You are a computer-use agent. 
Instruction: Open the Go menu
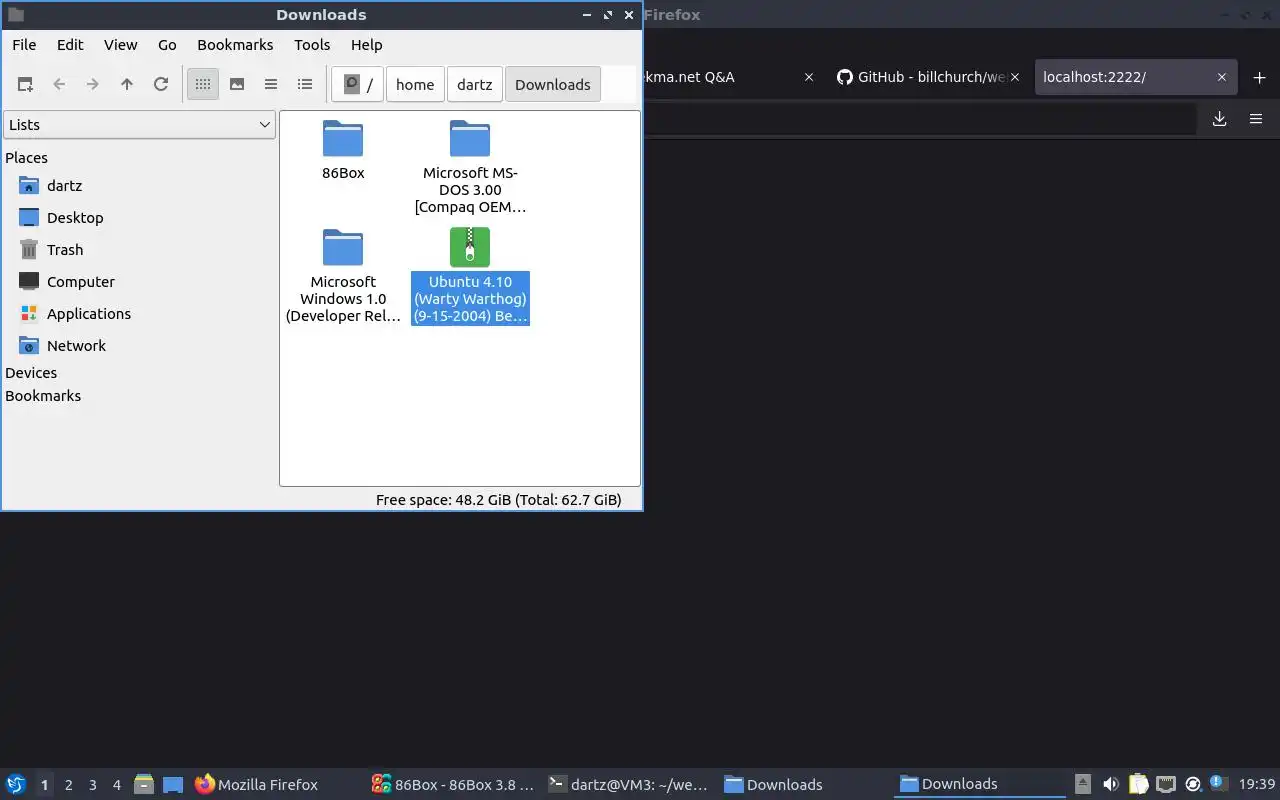pyautogui.click(x=167, y=45)
